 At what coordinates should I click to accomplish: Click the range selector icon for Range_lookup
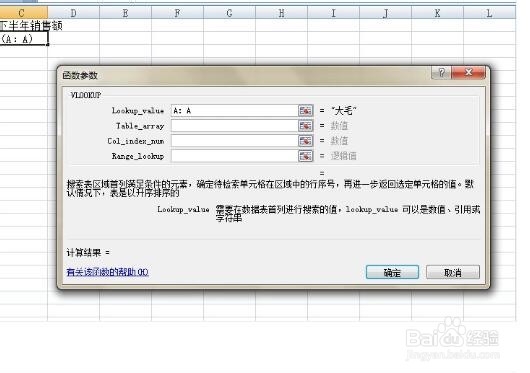pyautogui.click(x=306, y=156)
